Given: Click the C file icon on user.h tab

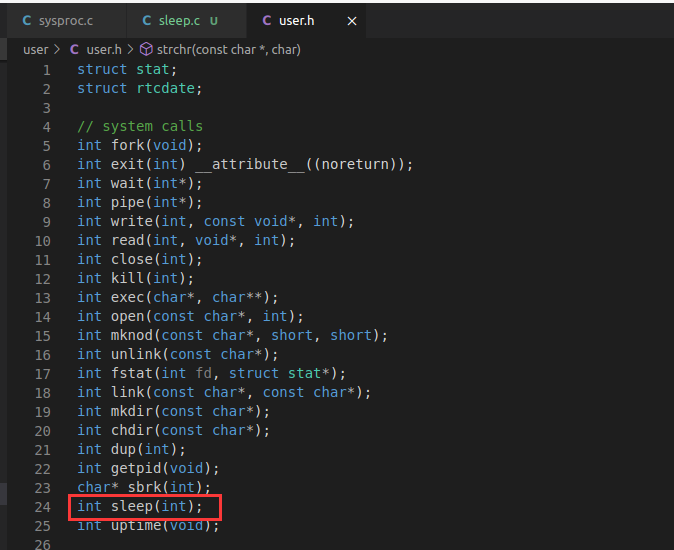Looking at the screenshot, I should pyautogui.click(x=267, y=21).
